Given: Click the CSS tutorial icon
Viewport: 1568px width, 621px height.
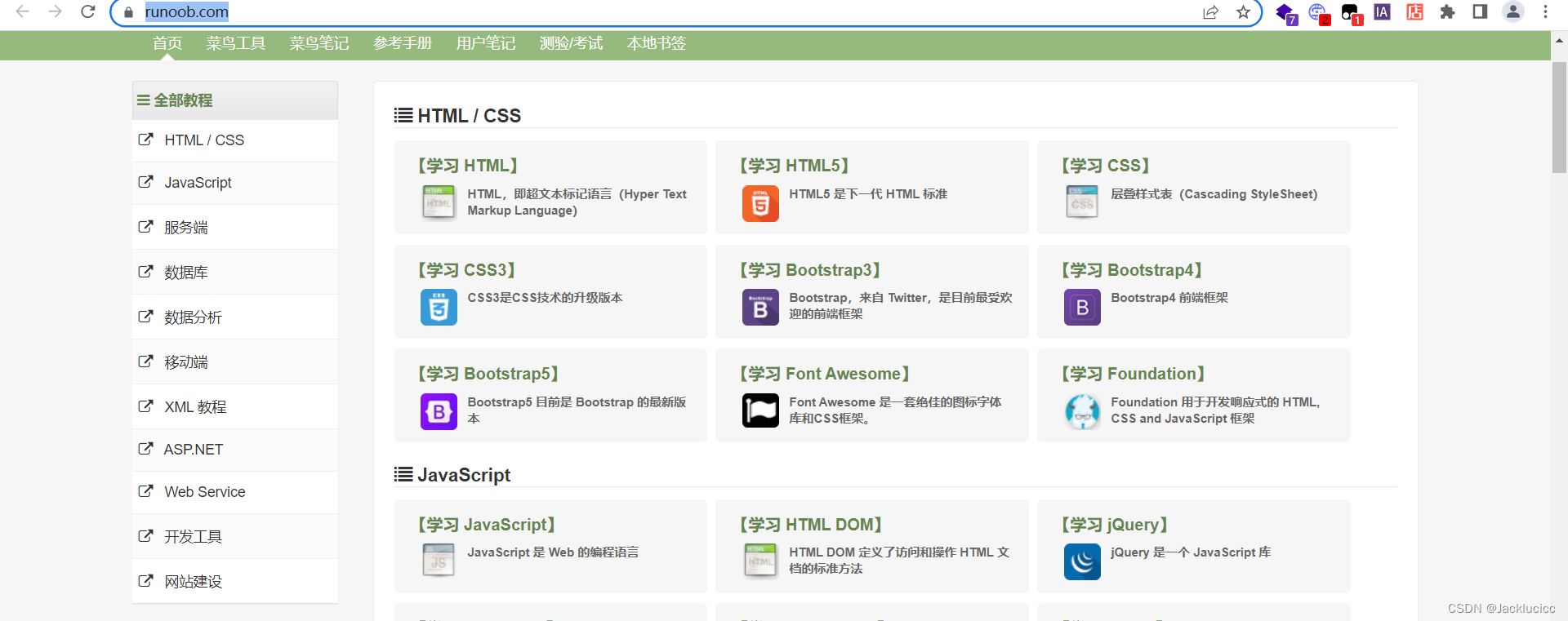Looking at the screenshot, I should [x=1082, y=203].
